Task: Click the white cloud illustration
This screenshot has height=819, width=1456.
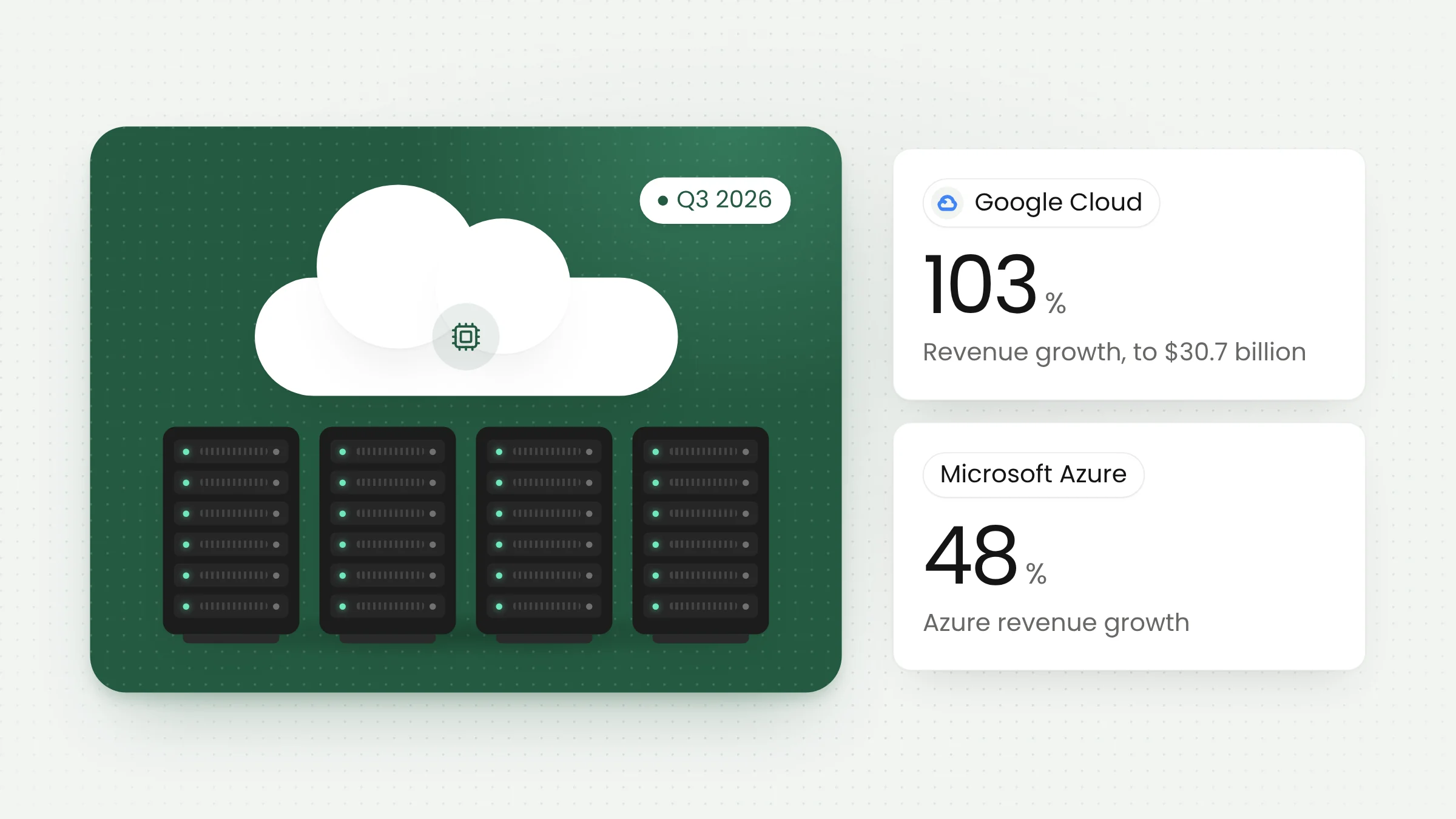Action: coord(466,291)
